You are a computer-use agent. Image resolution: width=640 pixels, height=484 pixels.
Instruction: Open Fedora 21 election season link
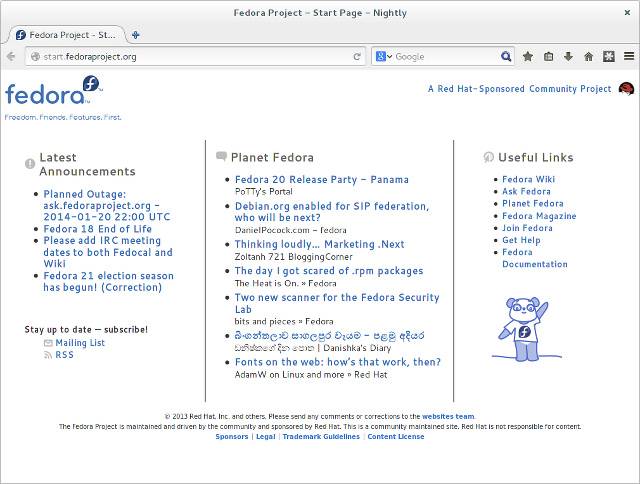point(108,282)
